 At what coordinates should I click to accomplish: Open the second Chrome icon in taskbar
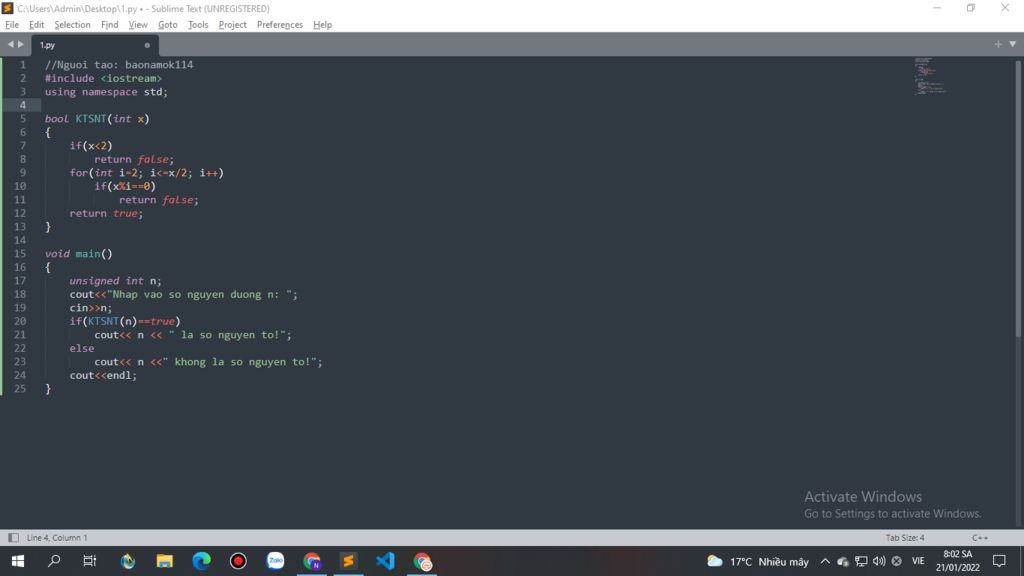pos(423,561)
